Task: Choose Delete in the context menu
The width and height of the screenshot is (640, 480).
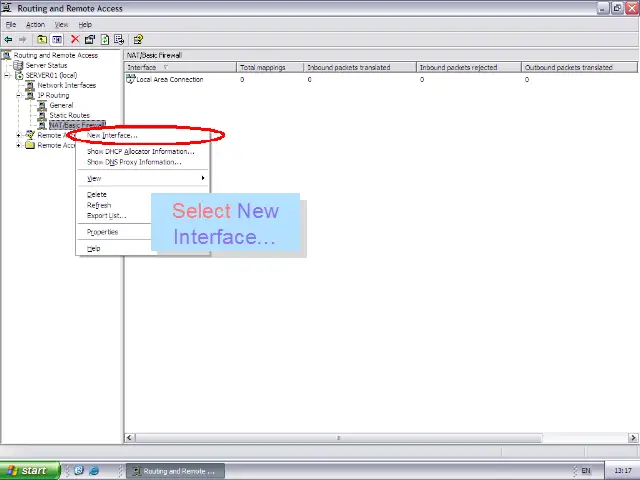Action: (97, 195)
